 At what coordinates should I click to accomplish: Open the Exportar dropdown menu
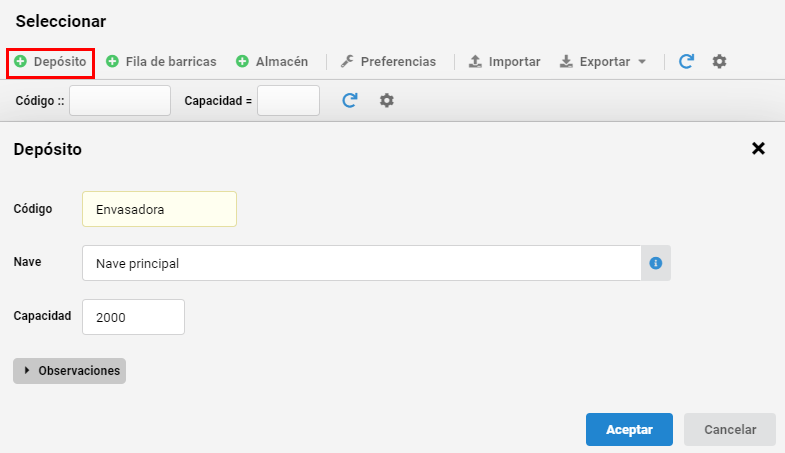(603, 62)
